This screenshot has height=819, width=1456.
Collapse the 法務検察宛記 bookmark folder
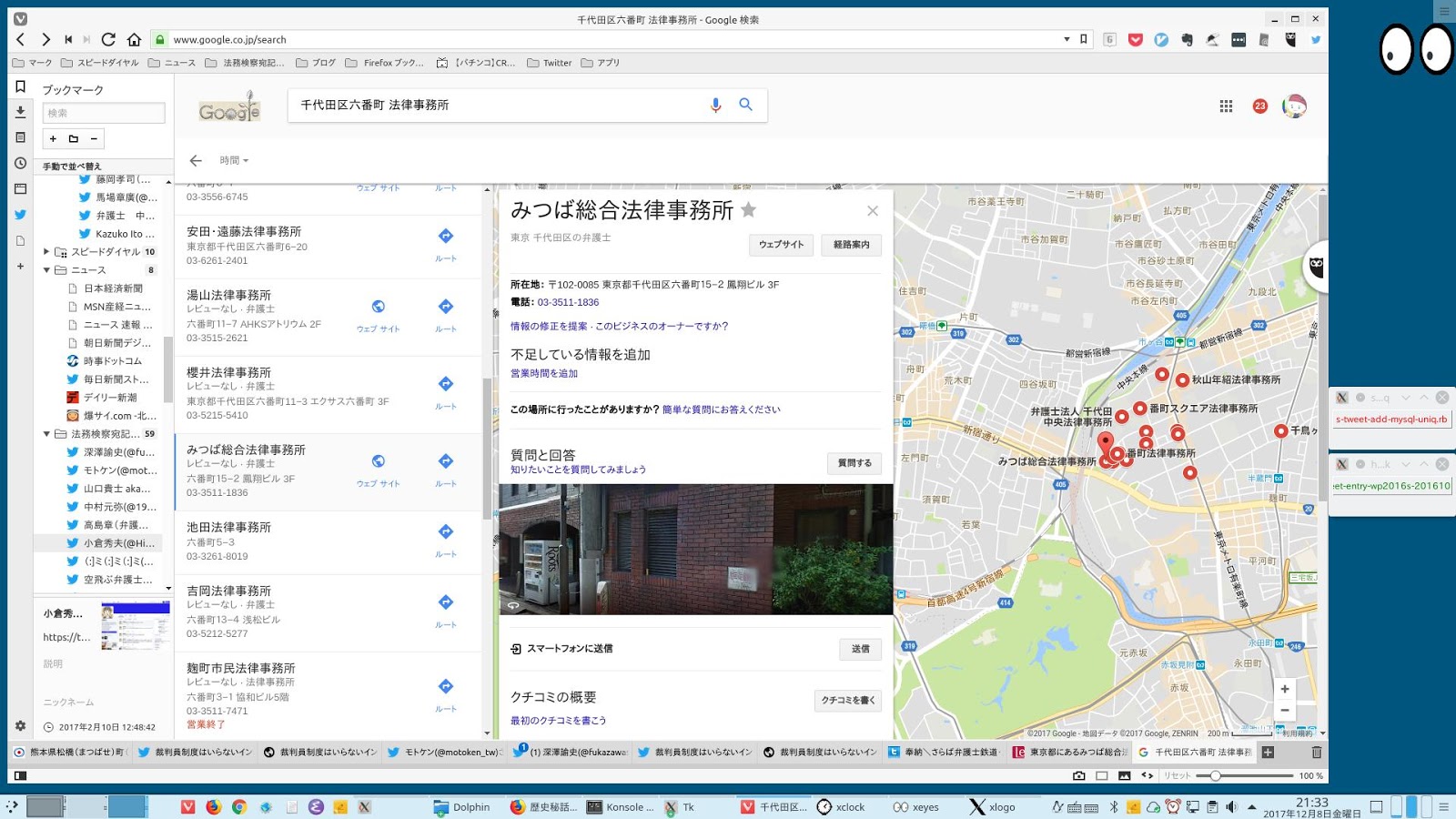[x=46, y=434]
